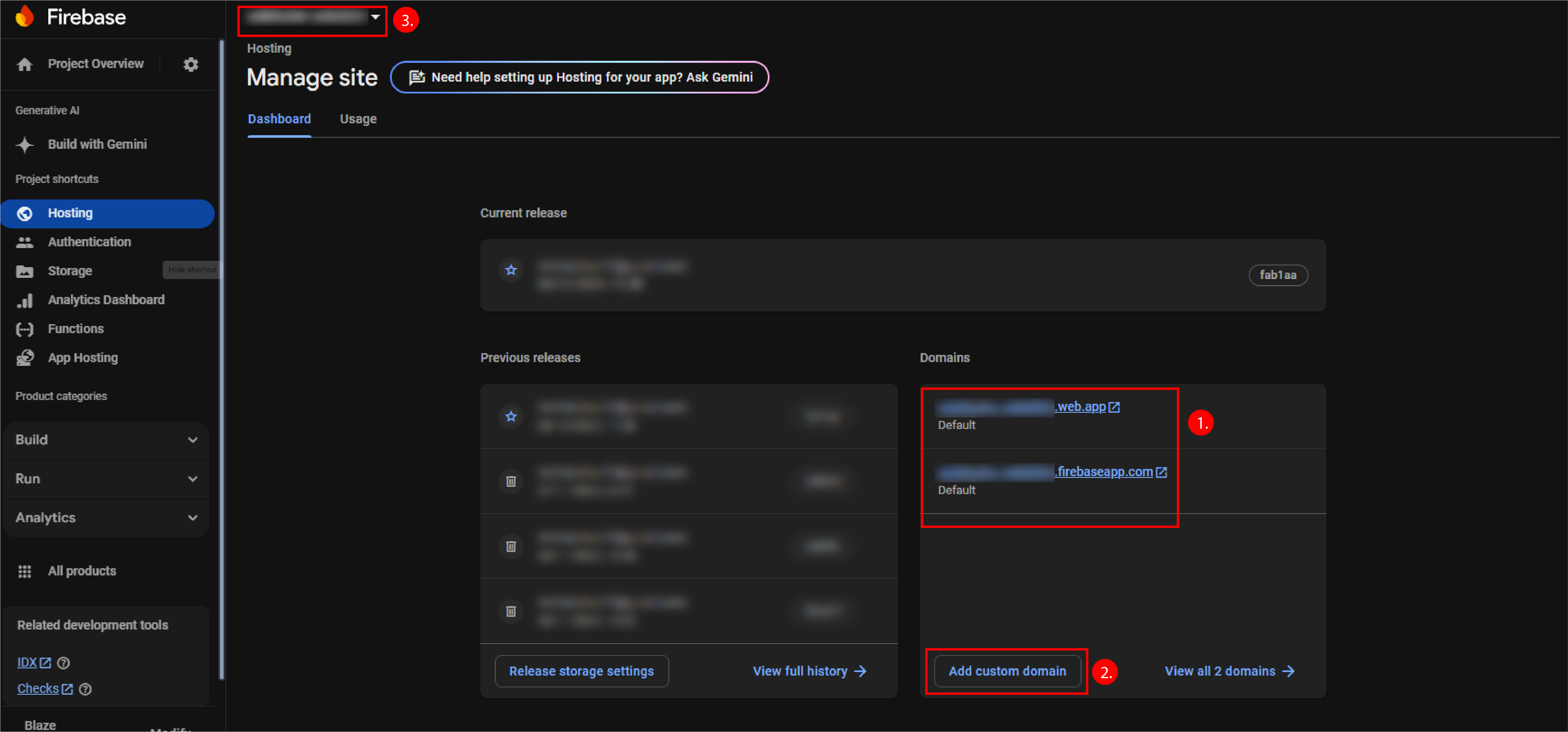Screen dimensions: 1568x732
Task: Open the .firebaseapp.com domain link
Action: point(1052,473)
